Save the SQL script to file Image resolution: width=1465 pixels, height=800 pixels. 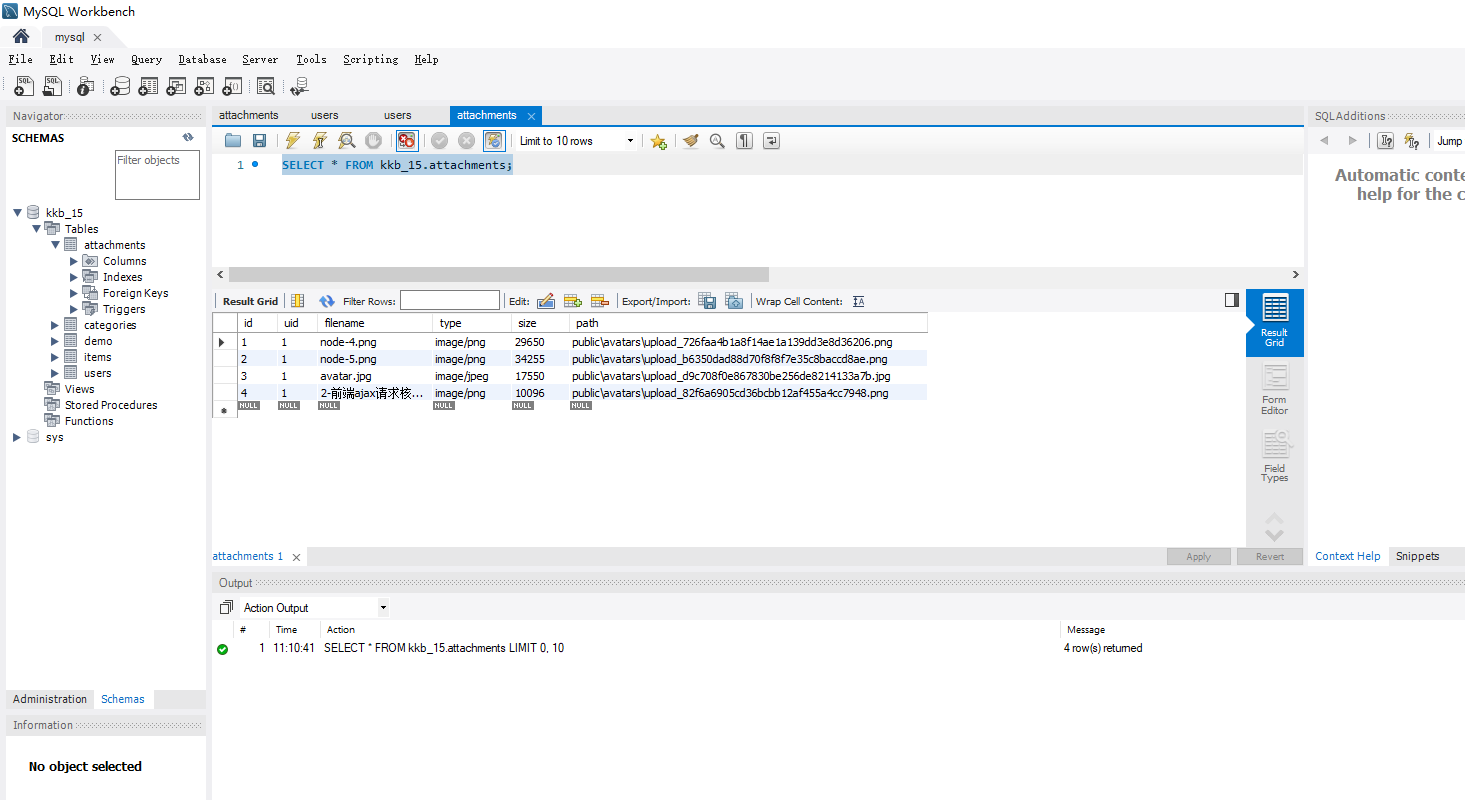pos(259,141)
